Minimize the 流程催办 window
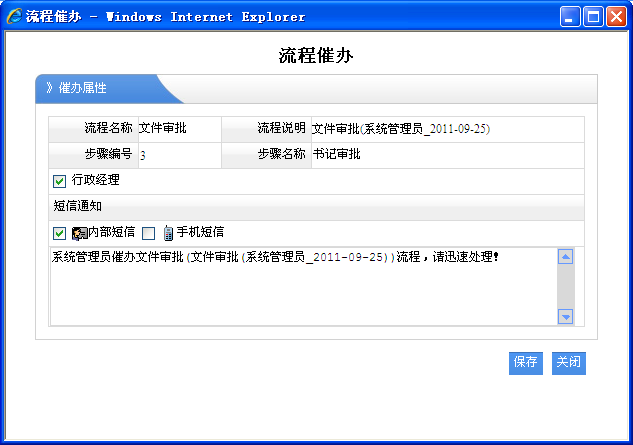Viewport: 633px width, 445px height. 570,16
